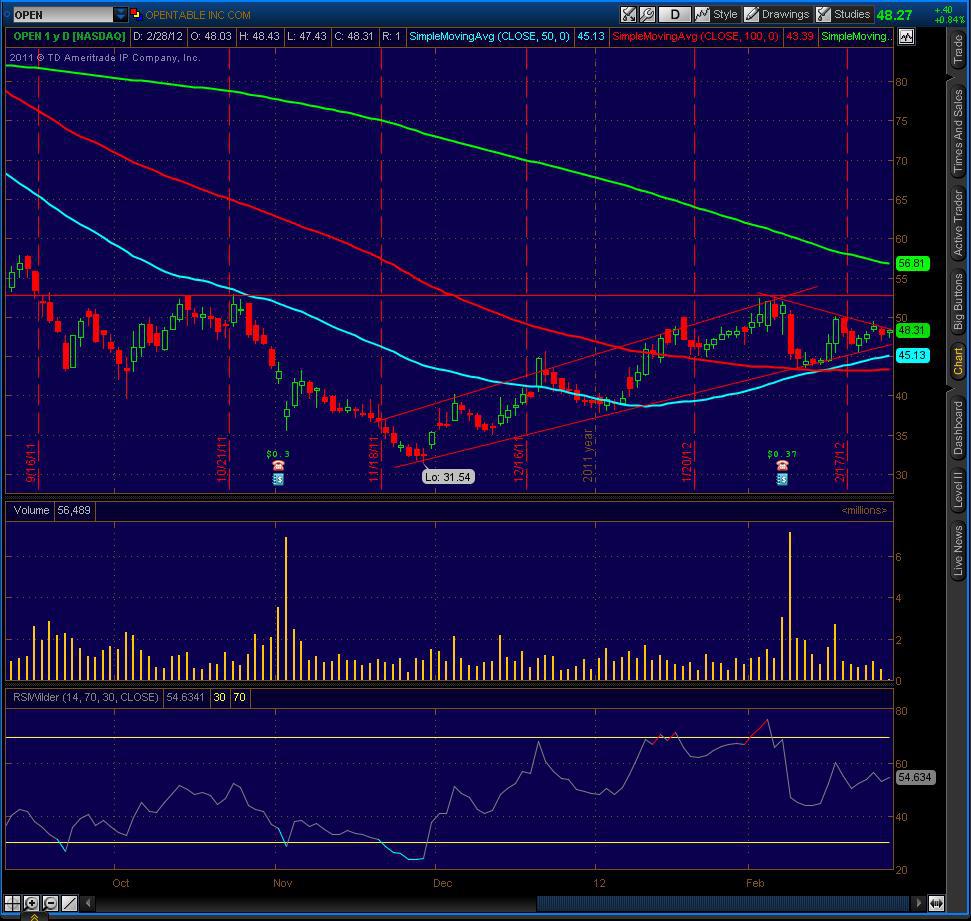Screen dimensions: 971x921
Task: Click the right scroll arrow of time scrollbar
Action: 919,903
